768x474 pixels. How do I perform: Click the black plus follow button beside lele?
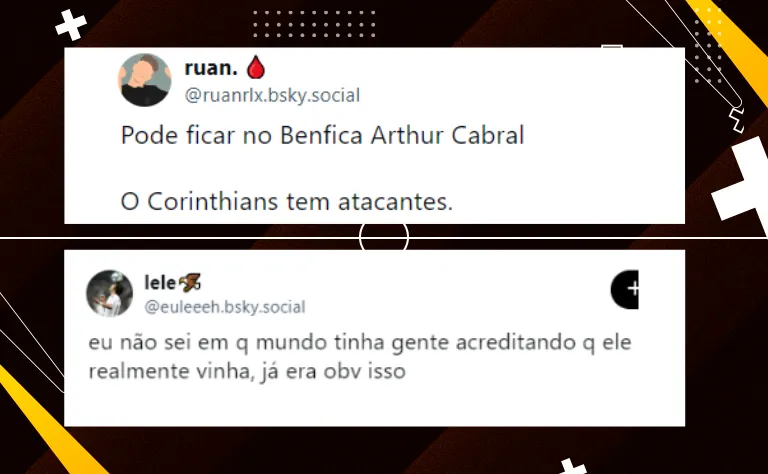coord(625,289)
